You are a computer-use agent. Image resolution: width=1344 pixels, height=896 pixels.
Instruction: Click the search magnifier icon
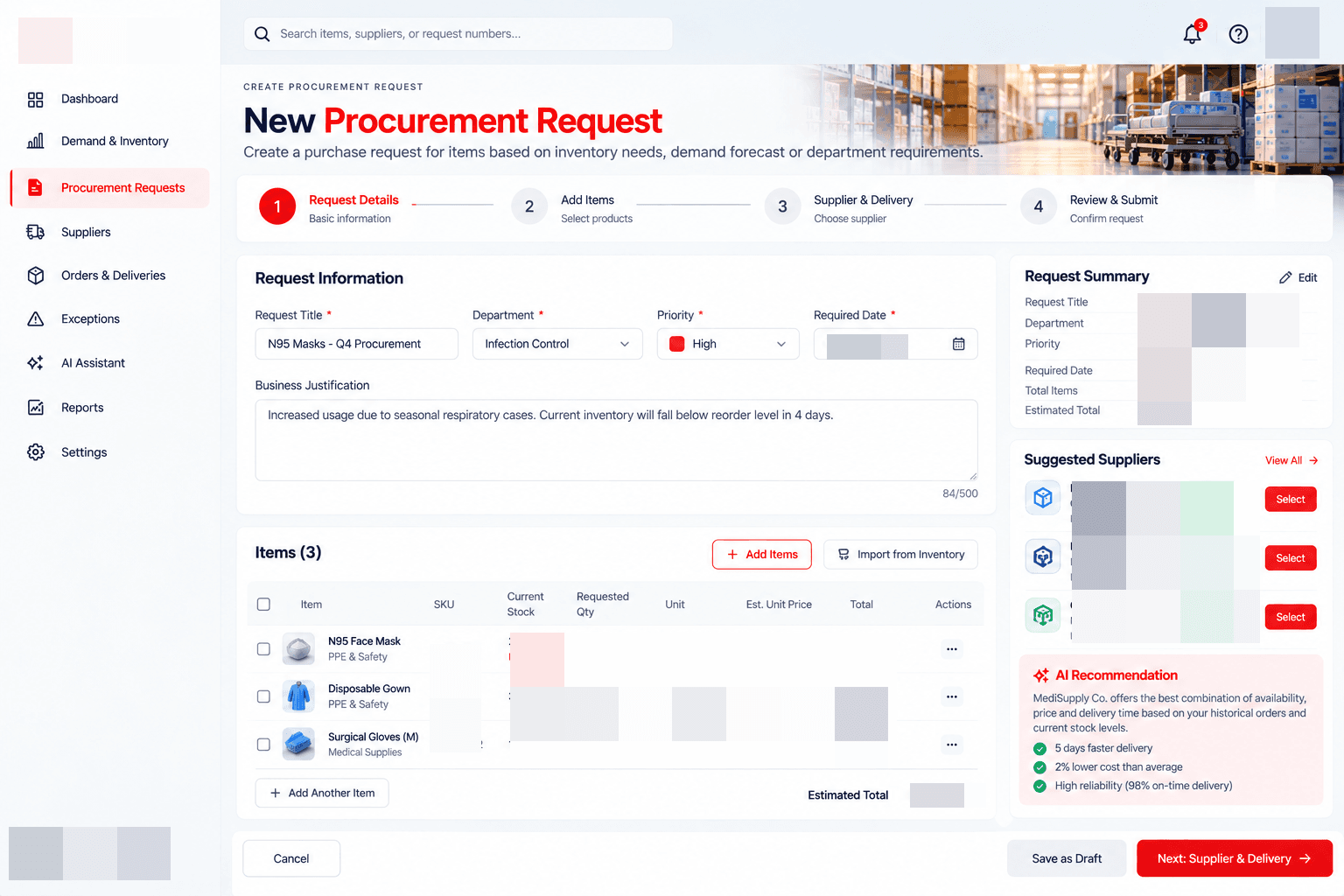[262, 34]
